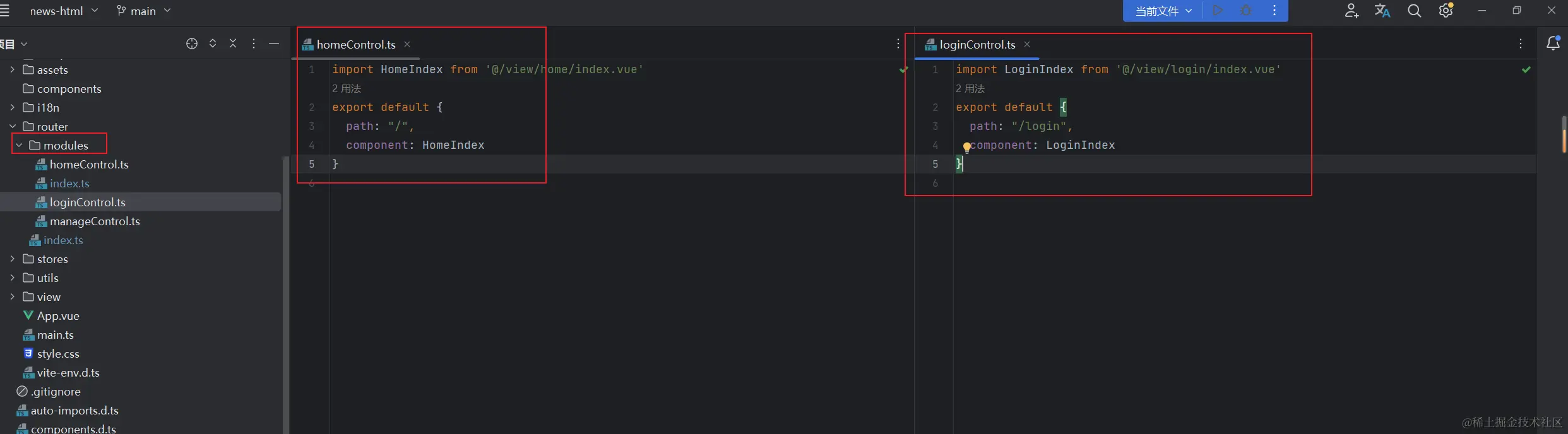The image size is (1568, 434).
Task: Select App.vue in the project tree
Action: [58, 315]
